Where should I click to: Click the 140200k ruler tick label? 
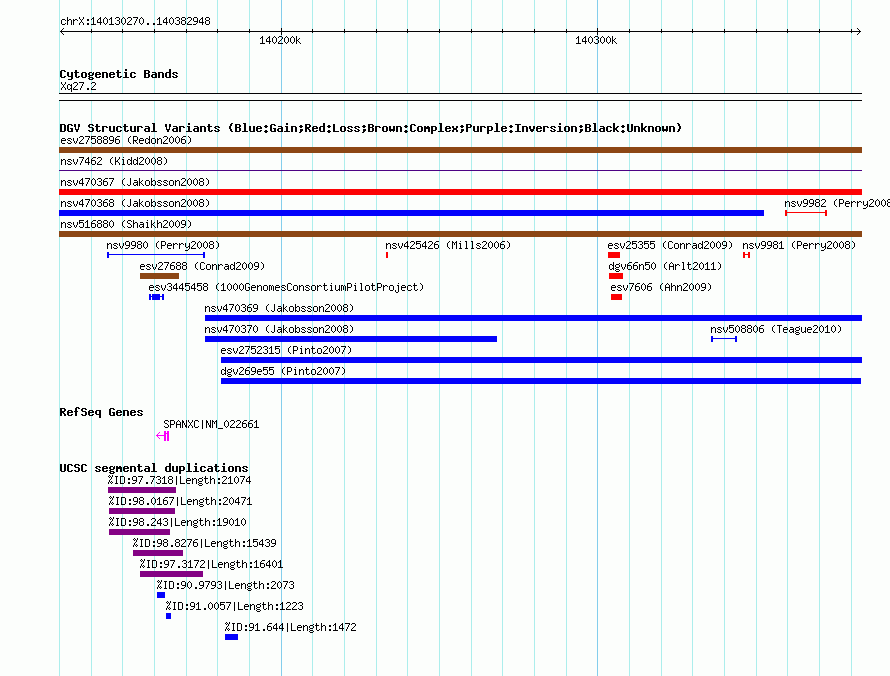coord(280,40)
